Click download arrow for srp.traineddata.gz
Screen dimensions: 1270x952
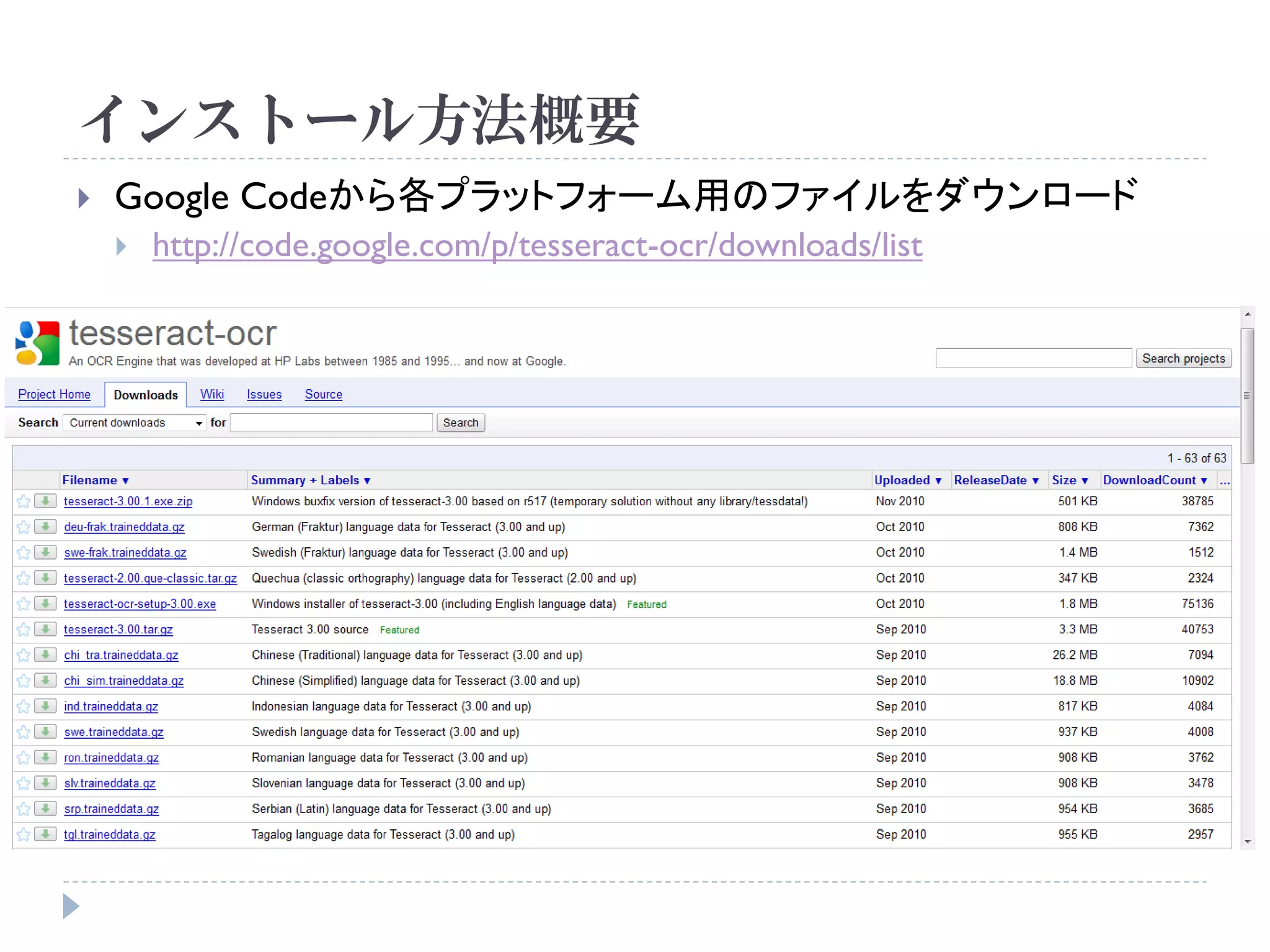point(45,808)
